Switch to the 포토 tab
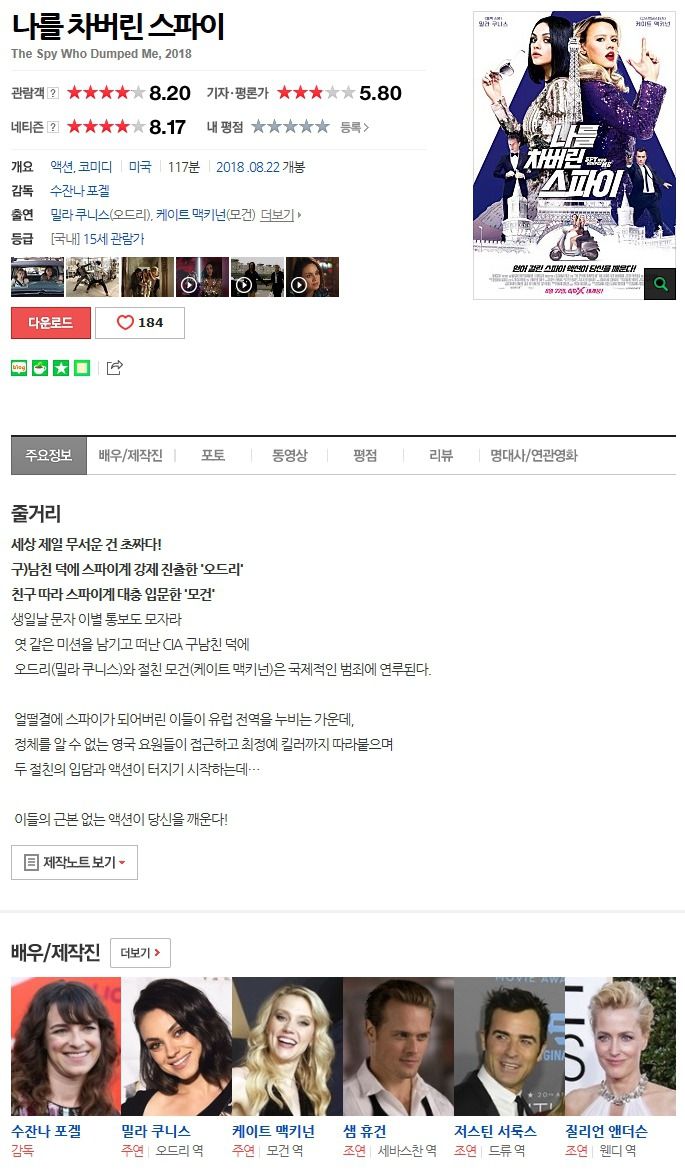Viewport: 685px width, 1170px height. pyautogui.click(x=213, y=455)
